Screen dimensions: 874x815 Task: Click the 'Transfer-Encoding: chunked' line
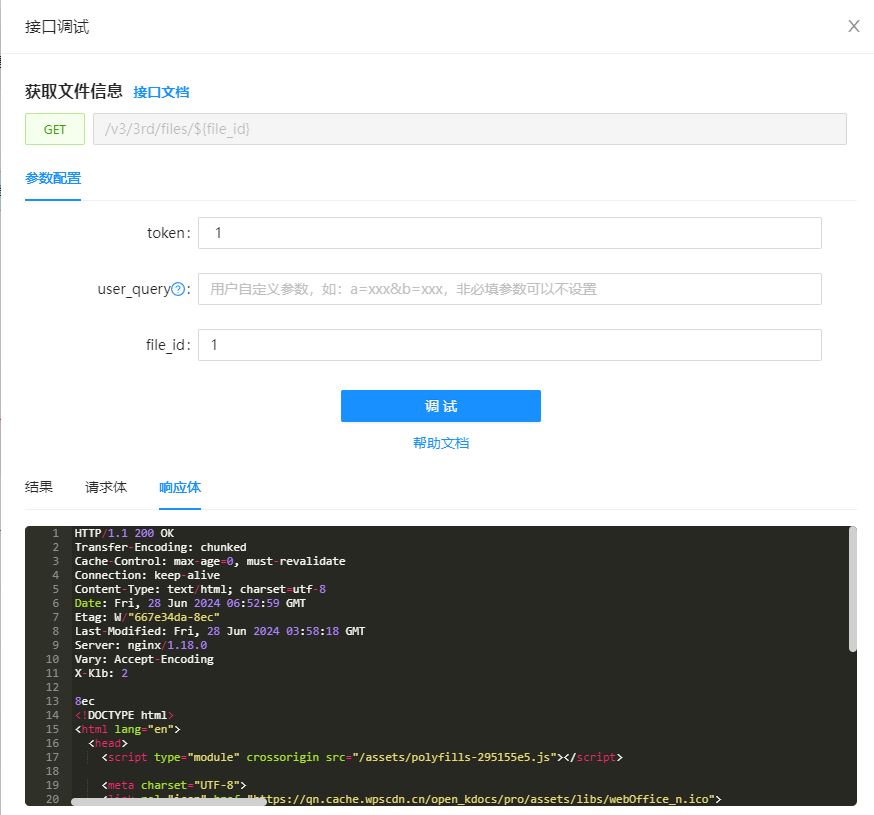click(x=161, y=547)
